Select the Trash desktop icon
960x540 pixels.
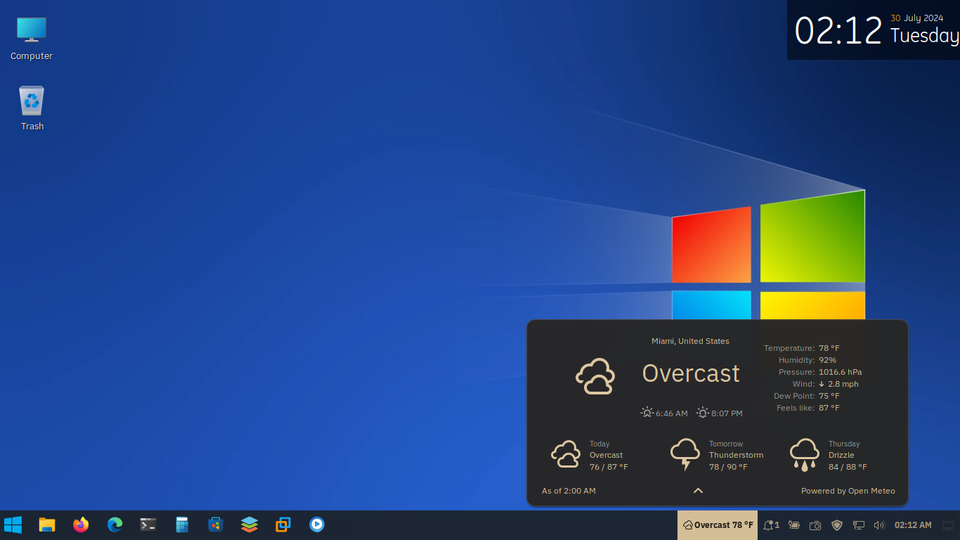pyautogui.click(x=32, y=106)
